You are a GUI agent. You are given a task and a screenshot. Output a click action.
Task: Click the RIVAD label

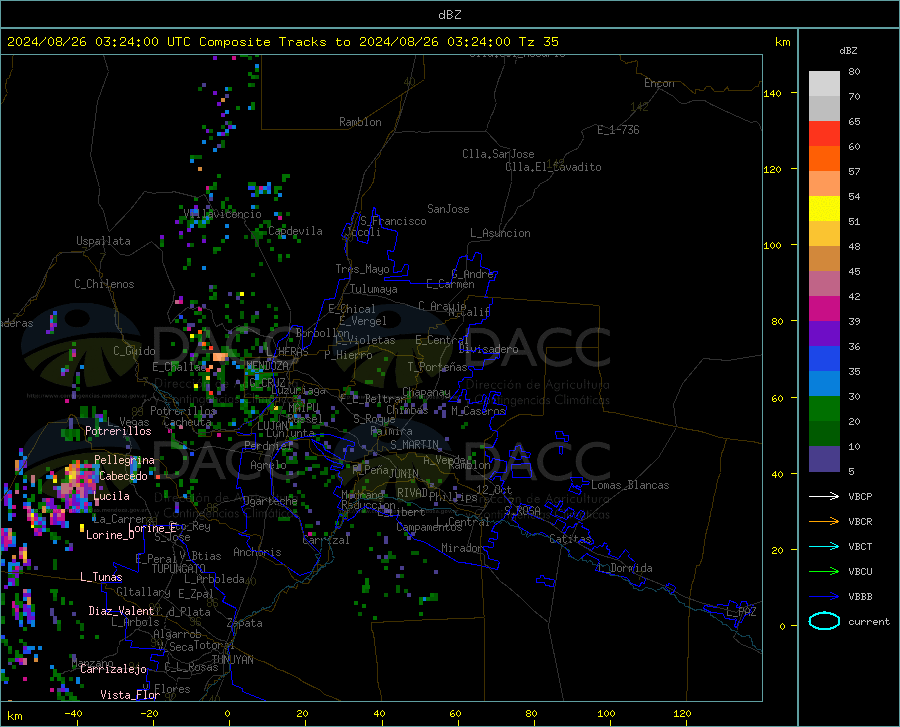[412, 493]
